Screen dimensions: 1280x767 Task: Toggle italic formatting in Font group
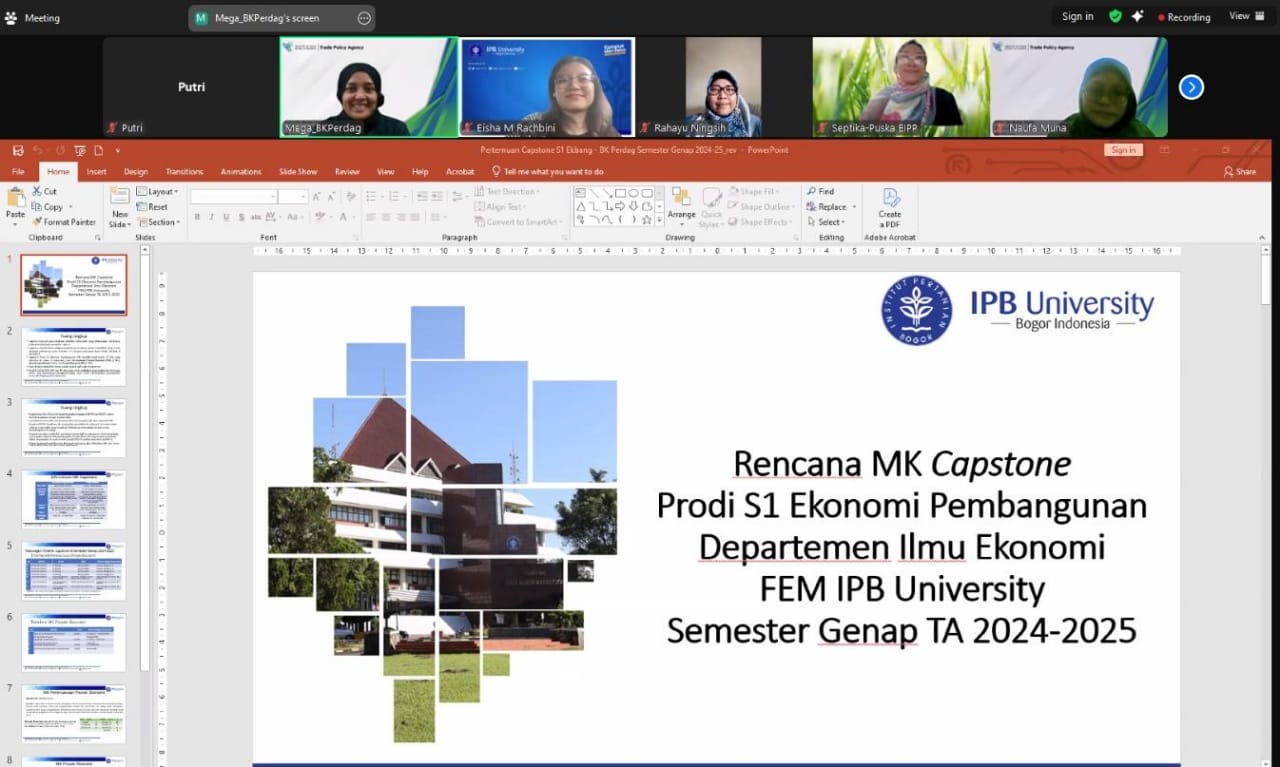pos(212,217)
